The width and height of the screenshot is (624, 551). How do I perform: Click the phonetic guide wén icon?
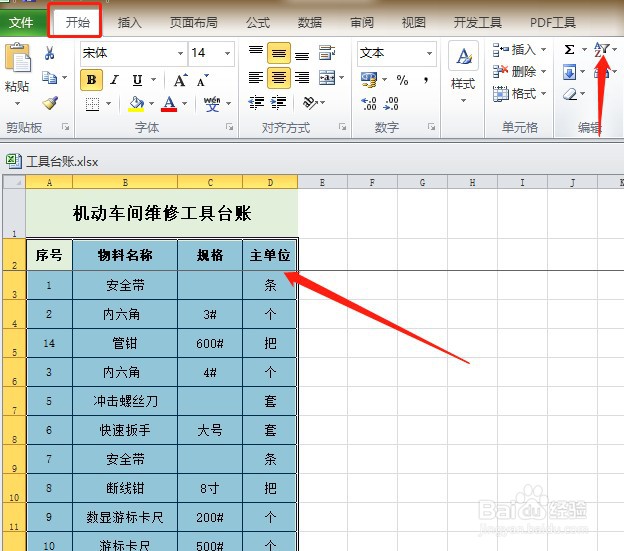[x=212, y=104]
